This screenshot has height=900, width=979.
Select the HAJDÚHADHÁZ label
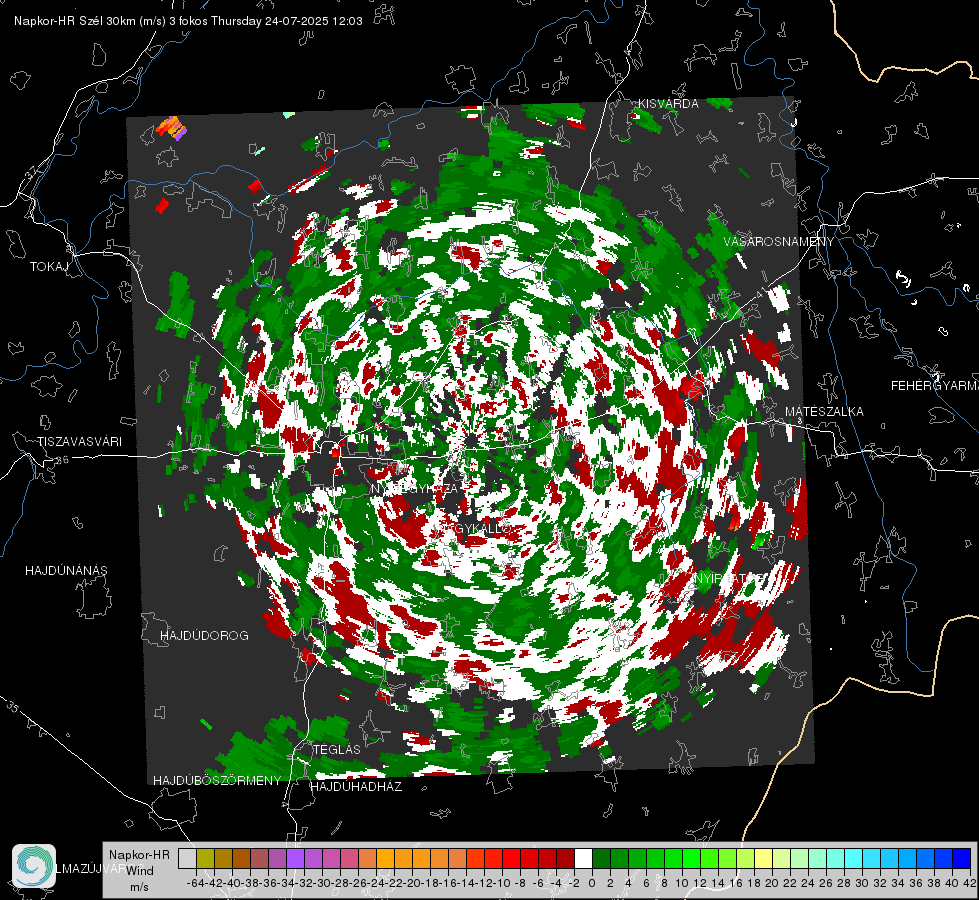click(x=356, y=787)
